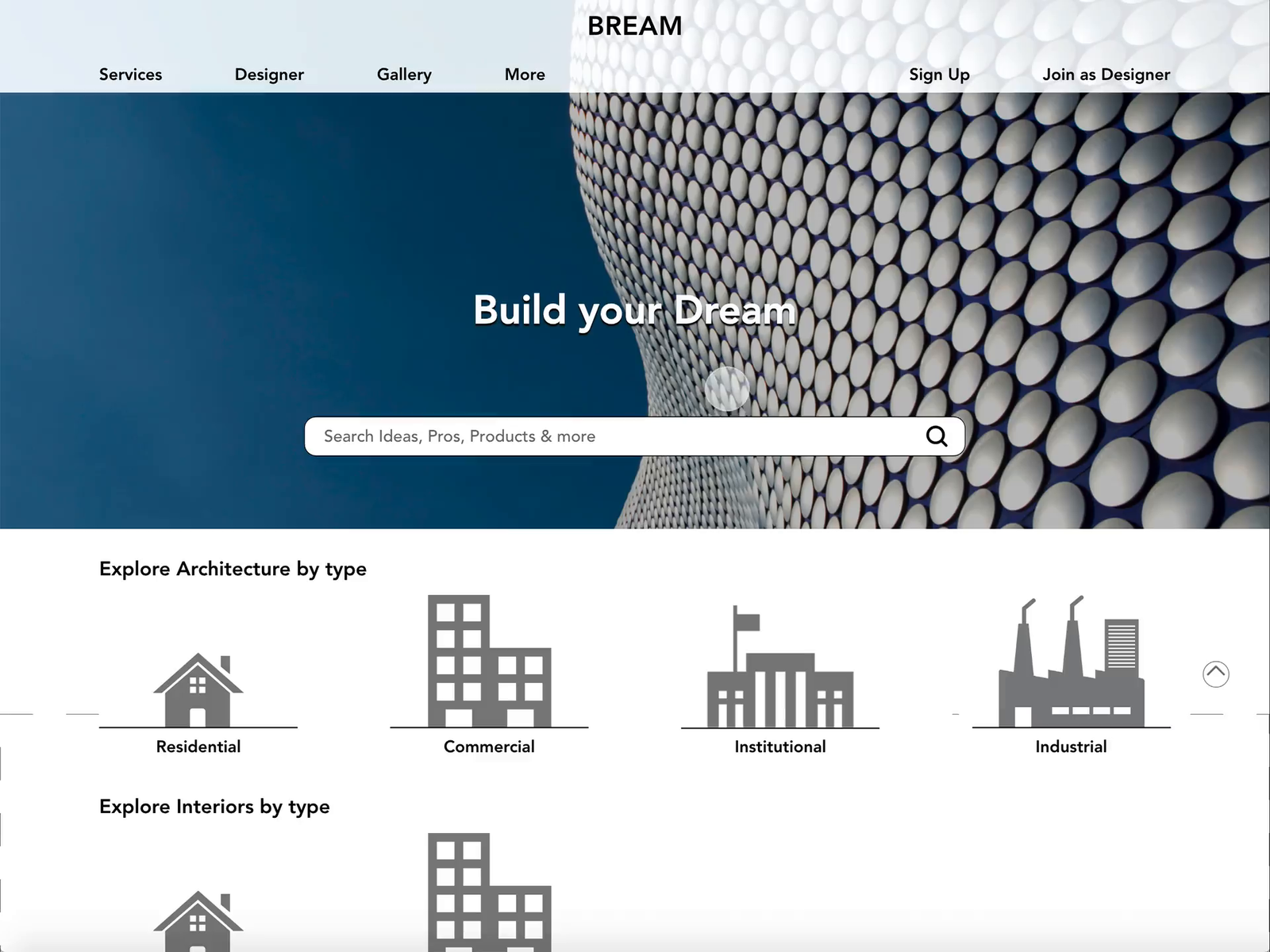Select the Commercial building icon
Screen dimensions: 1270x952
coord(489,660)
